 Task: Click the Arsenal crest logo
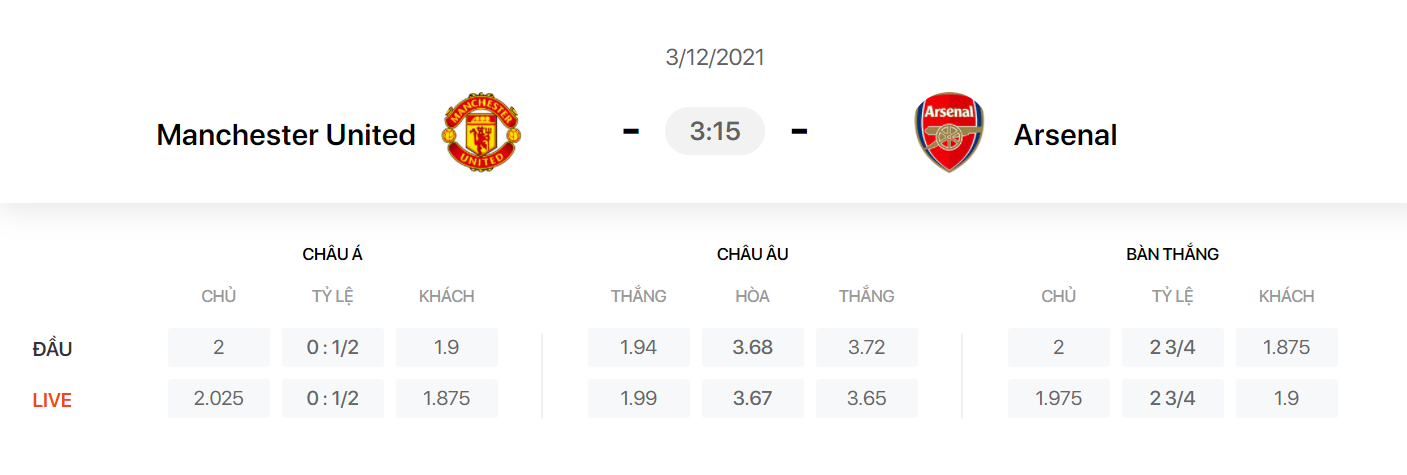949,133
